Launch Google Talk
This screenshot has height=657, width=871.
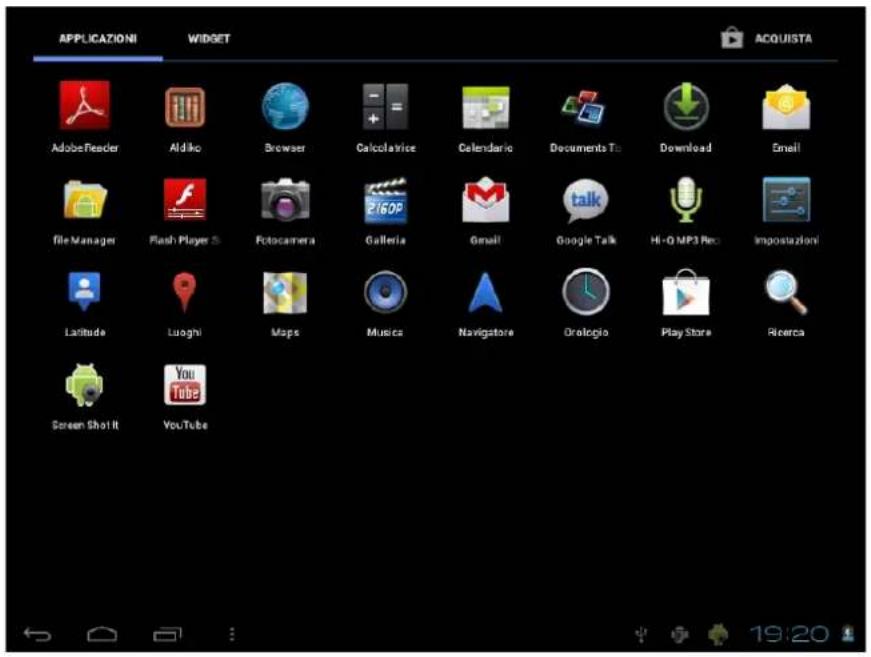[585, 200]
